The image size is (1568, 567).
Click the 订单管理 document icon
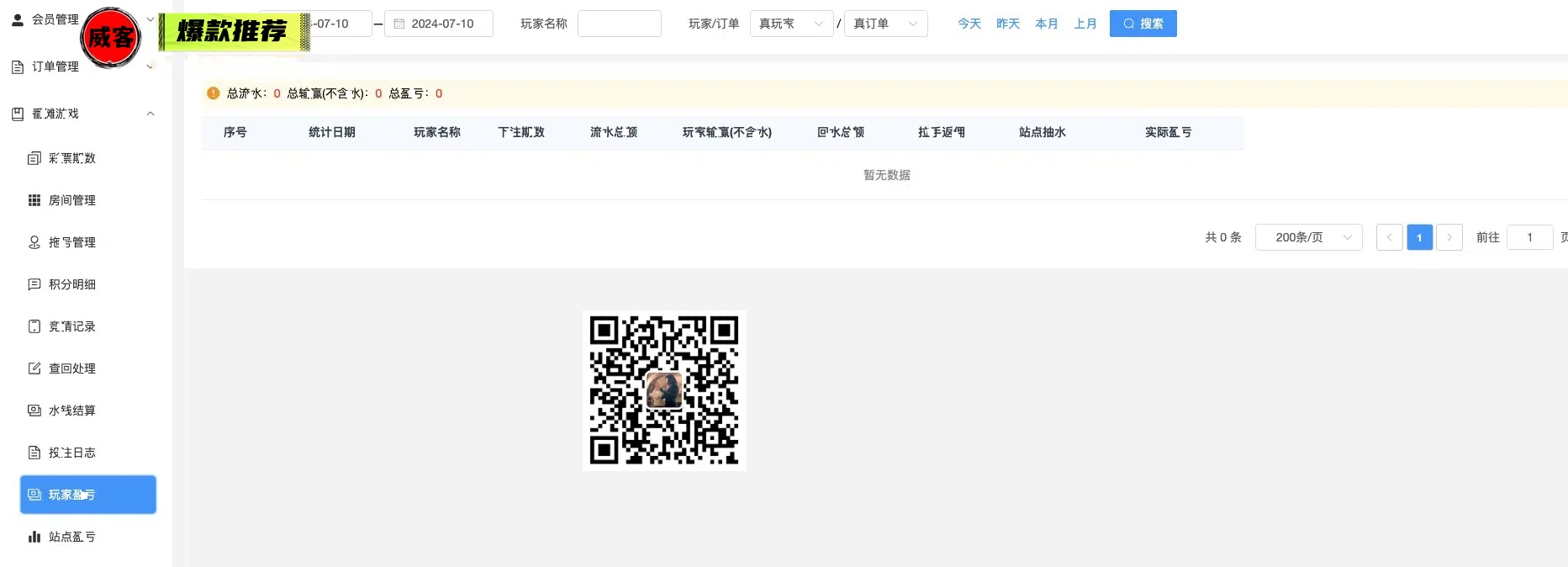coord(18,67)
